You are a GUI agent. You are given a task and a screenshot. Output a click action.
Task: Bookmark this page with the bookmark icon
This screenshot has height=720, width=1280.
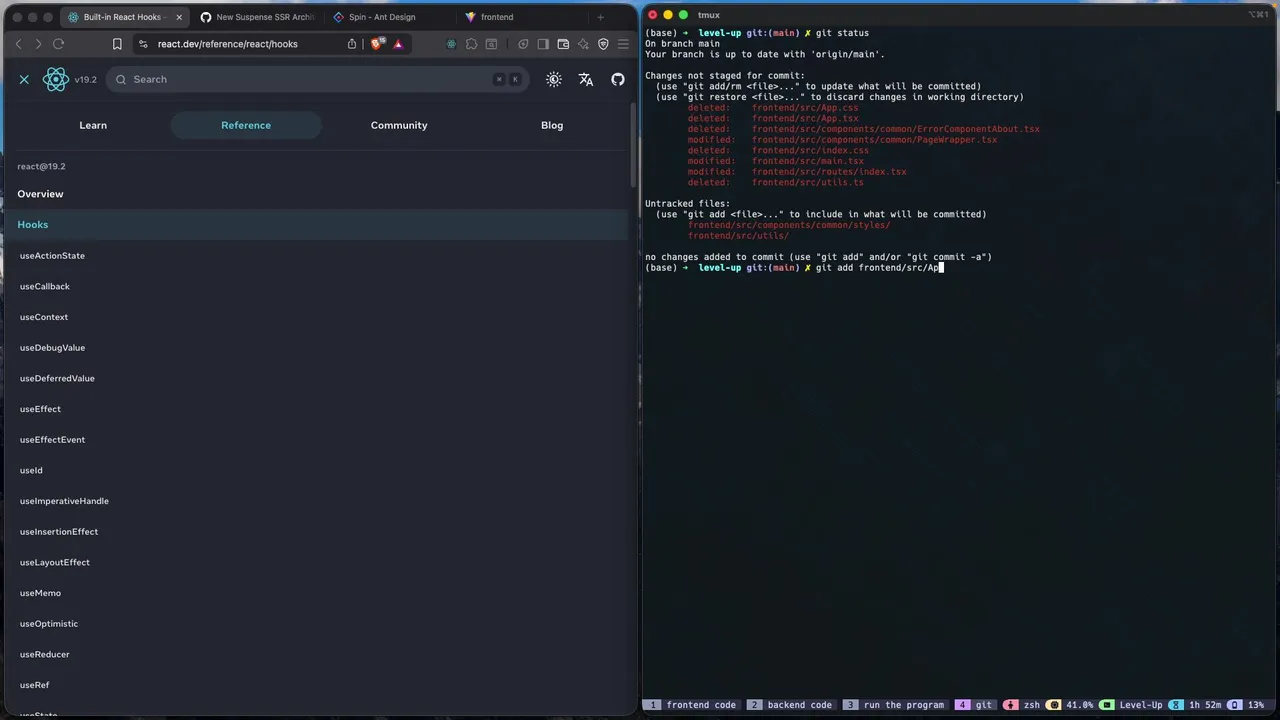click(x=117, y=44)
